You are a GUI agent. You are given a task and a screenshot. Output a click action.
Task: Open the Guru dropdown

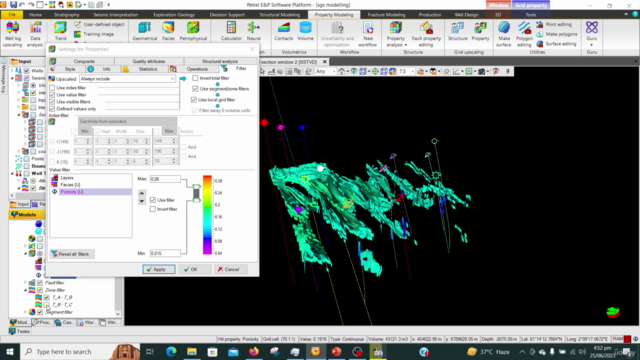click(x=591, y=45)
